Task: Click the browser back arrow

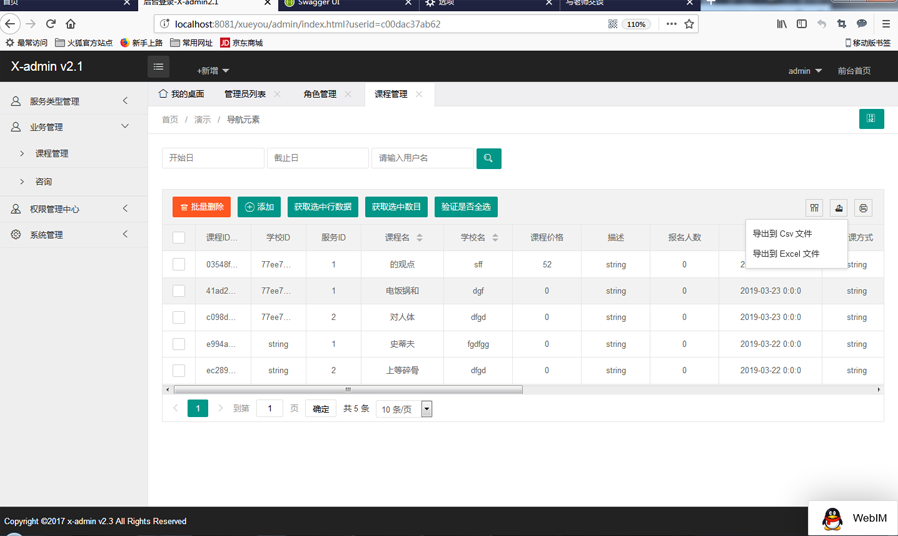Action: click(10, 24)
